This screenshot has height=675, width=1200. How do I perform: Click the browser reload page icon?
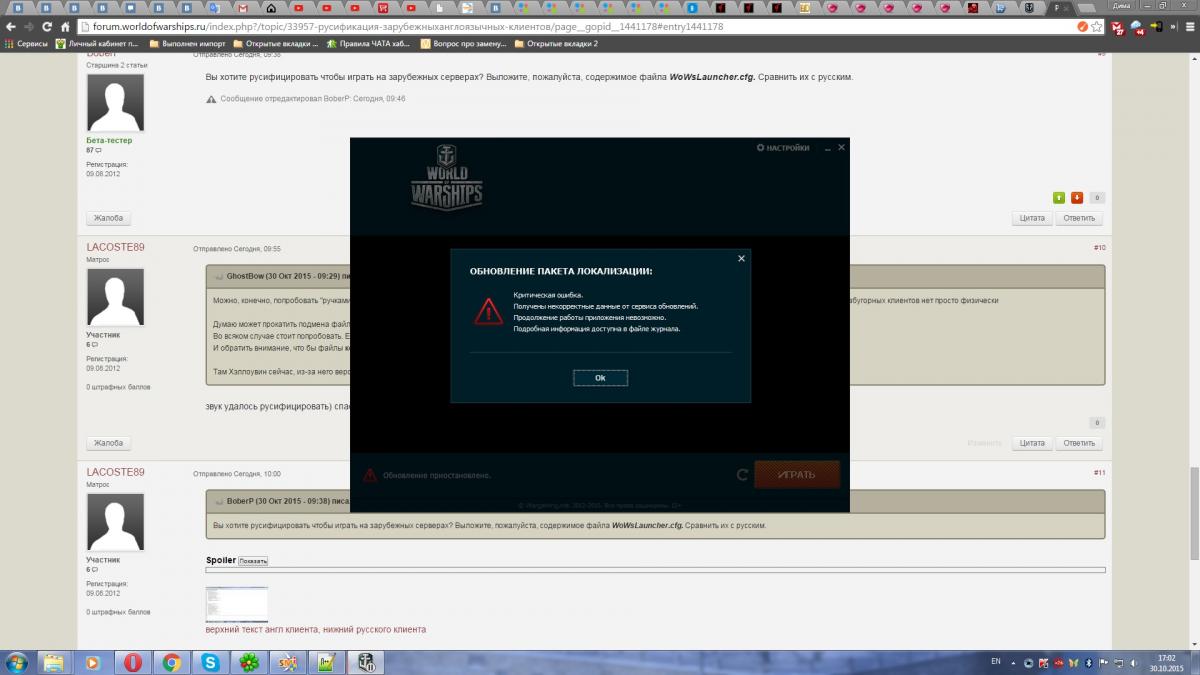47,27
